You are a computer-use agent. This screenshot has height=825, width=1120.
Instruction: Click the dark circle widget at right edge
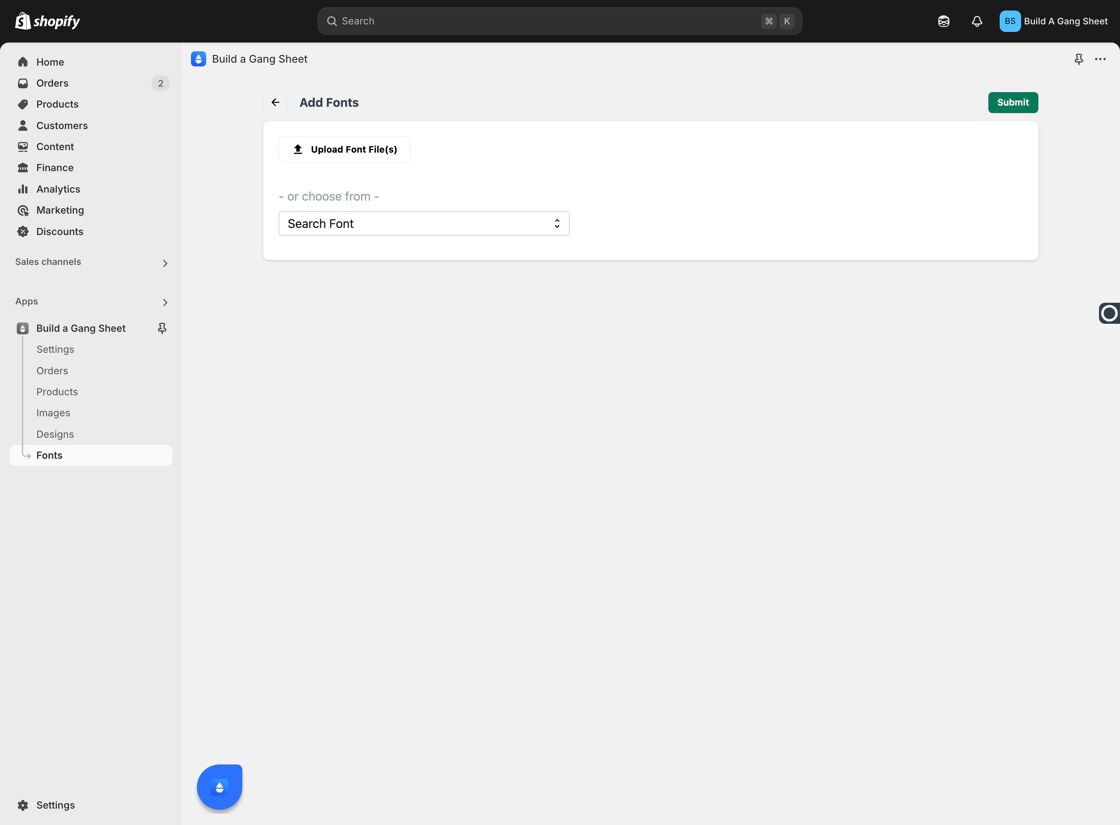[x=1109, y=313]
